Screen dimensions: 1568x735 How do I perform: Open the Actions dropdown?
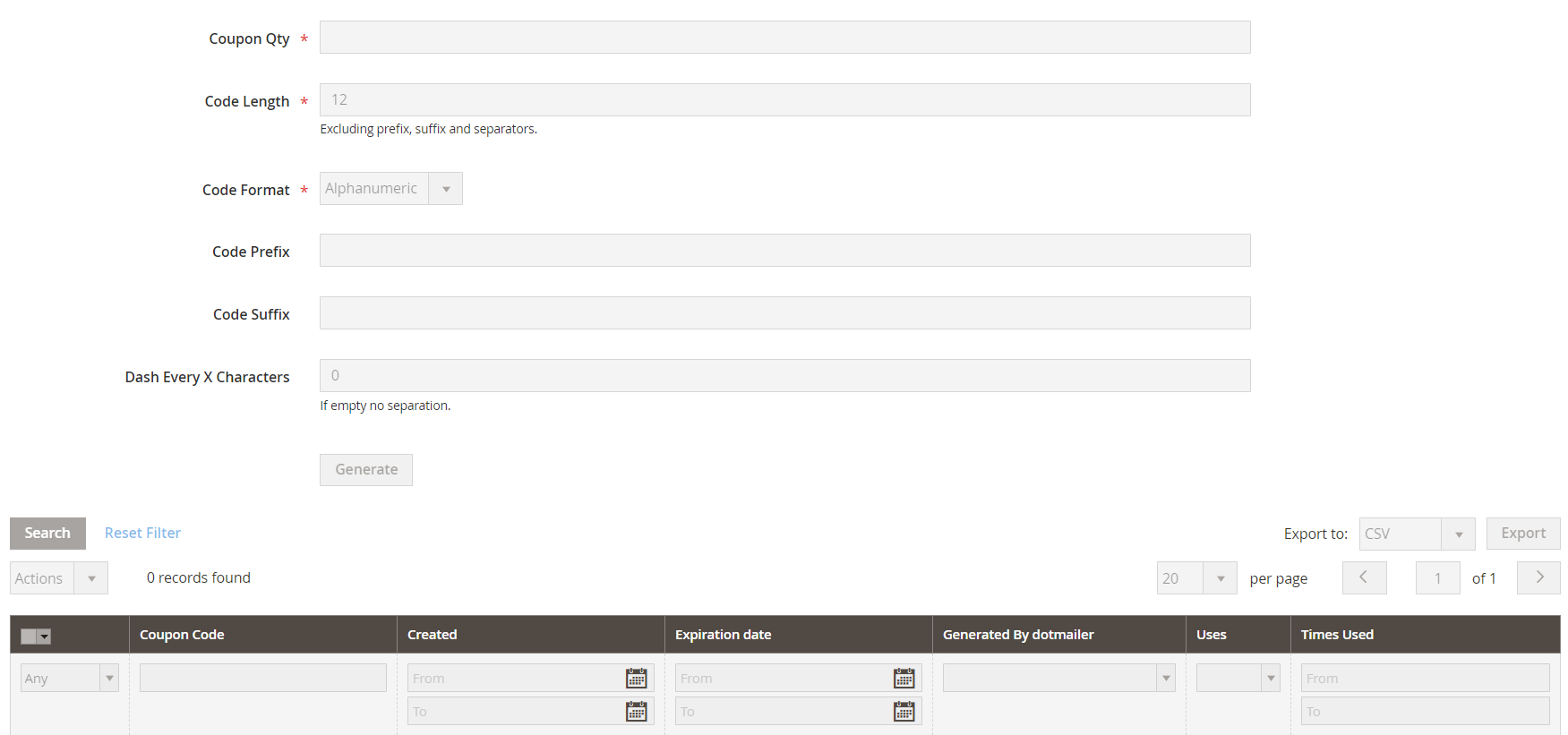(x=59, y=578)
